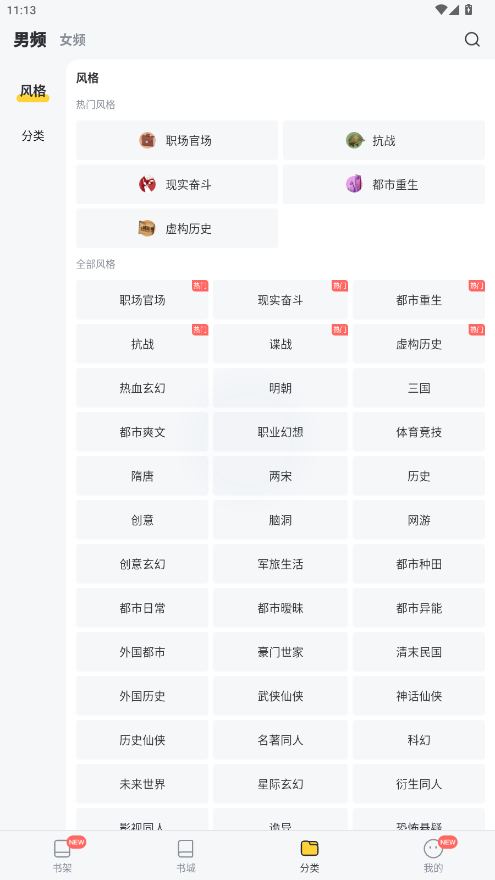Switch to the 女频 tab

(73, 40)
